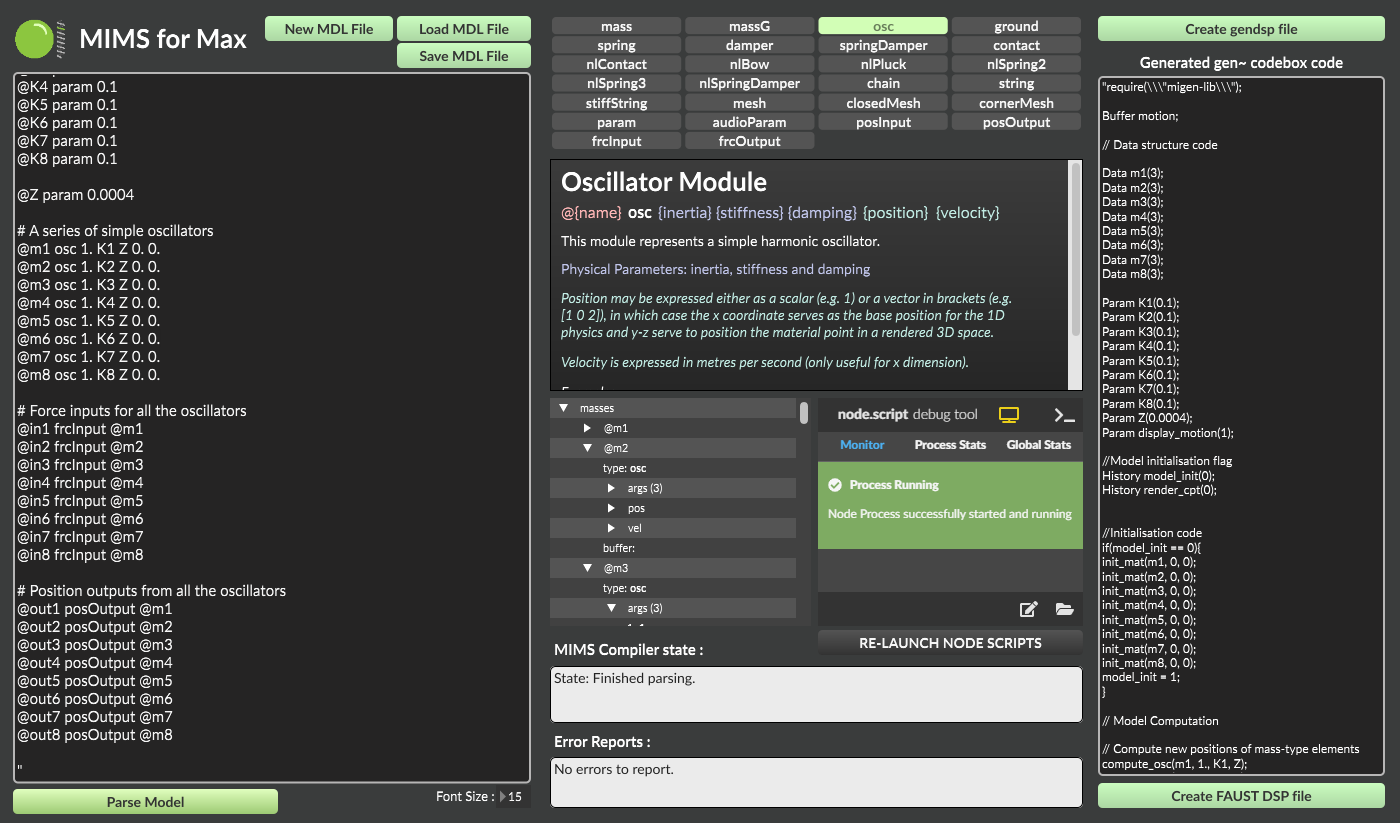Select the posOutput module button
The image size is (1400, 823).
(1016, 122)
